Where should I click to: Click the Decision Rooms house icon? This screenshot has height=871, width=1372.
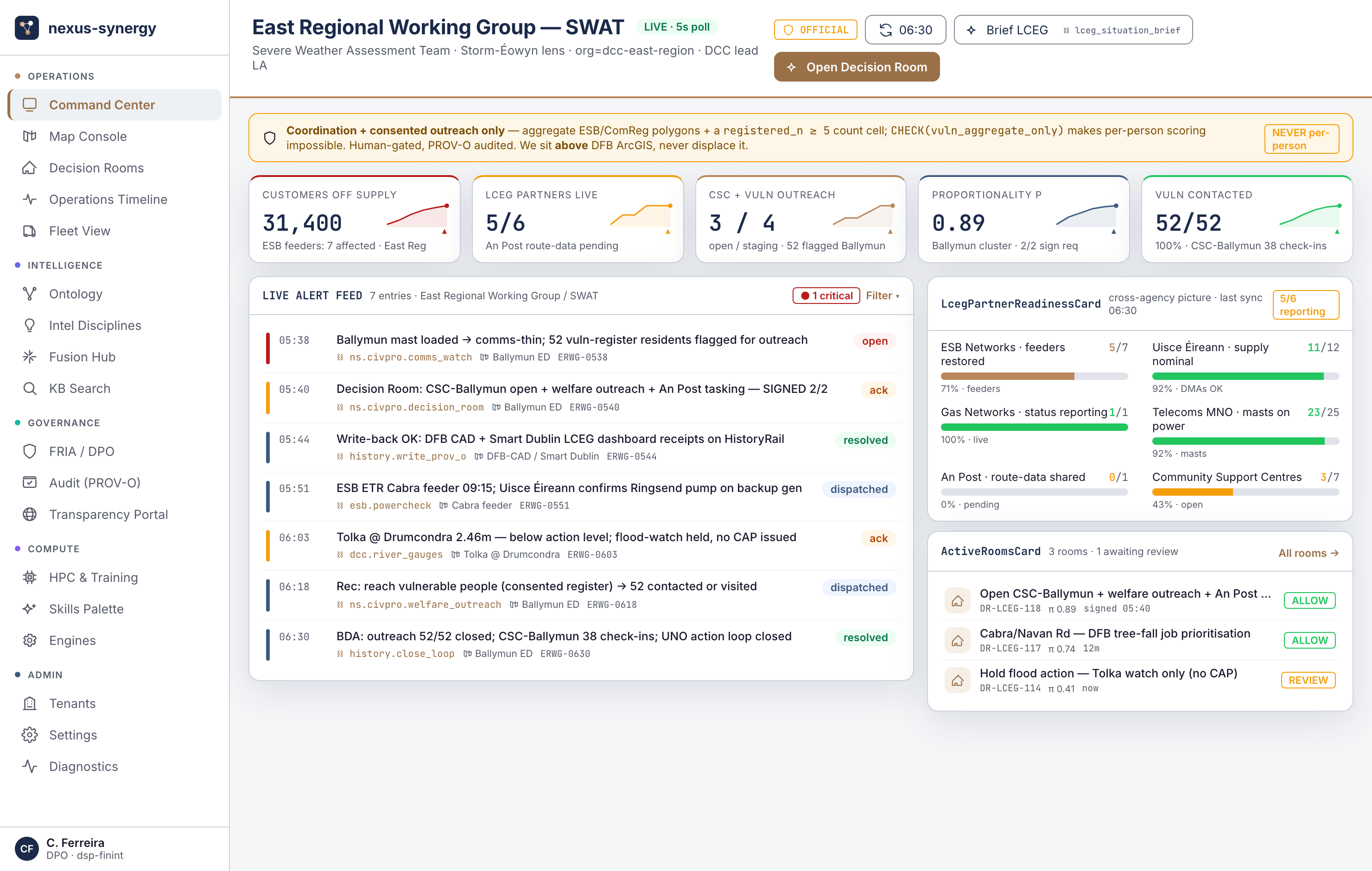(30, 167)
